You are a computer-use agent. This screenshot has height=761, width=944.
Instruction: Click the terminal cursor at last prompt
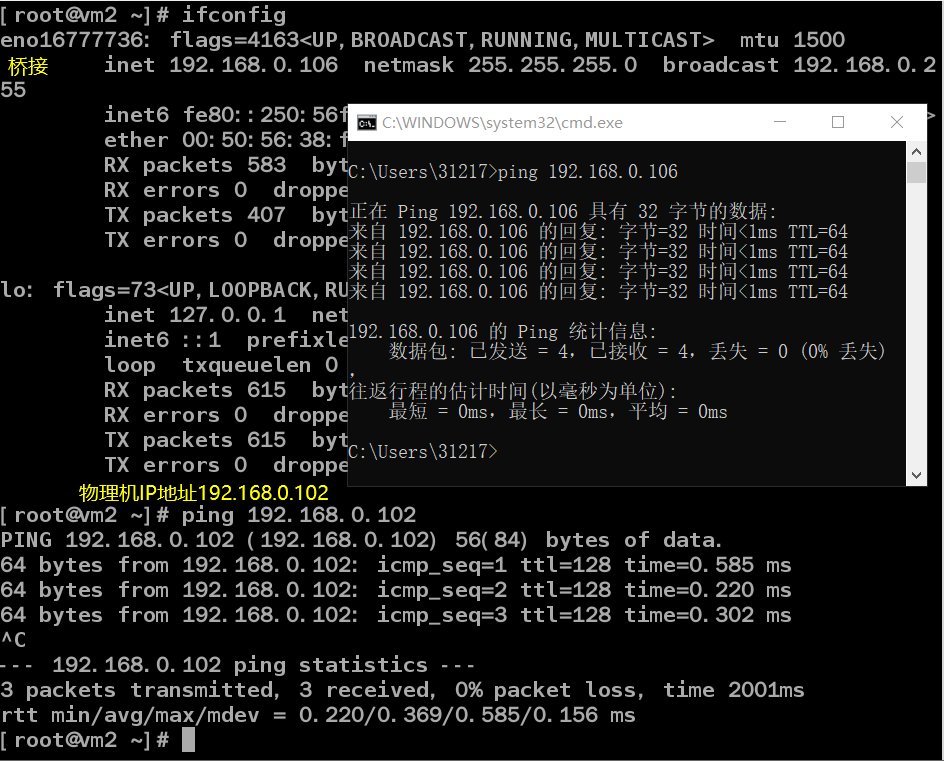coord(188,740)
